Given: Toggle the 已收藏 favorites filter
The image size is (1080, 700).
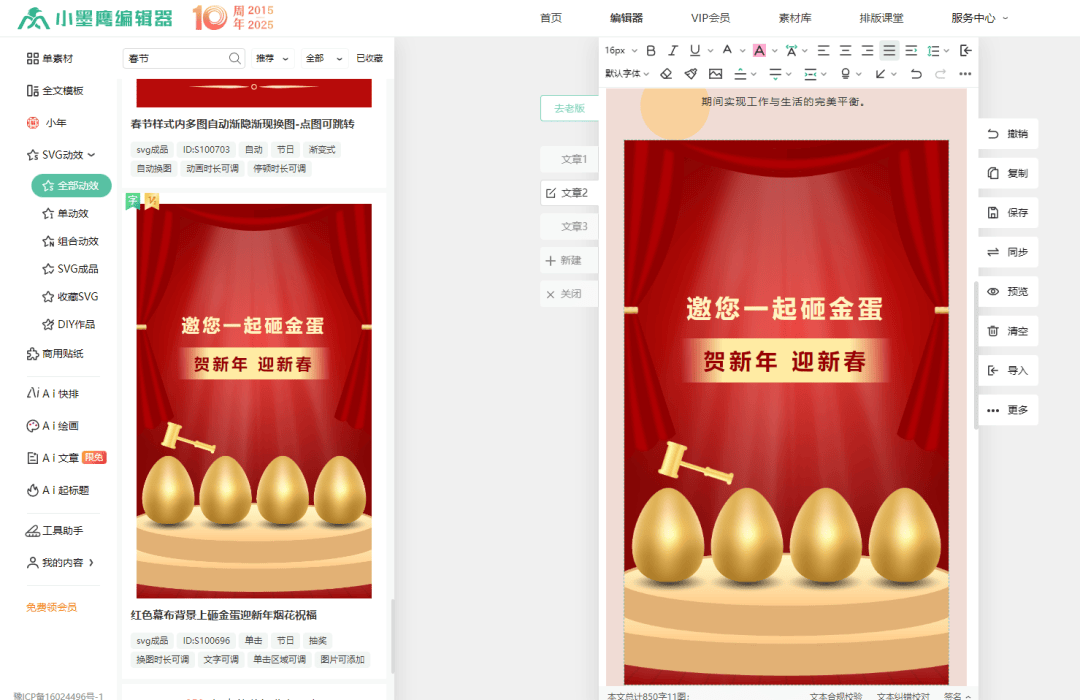Looking at the screenshot, I should (369, 59).
